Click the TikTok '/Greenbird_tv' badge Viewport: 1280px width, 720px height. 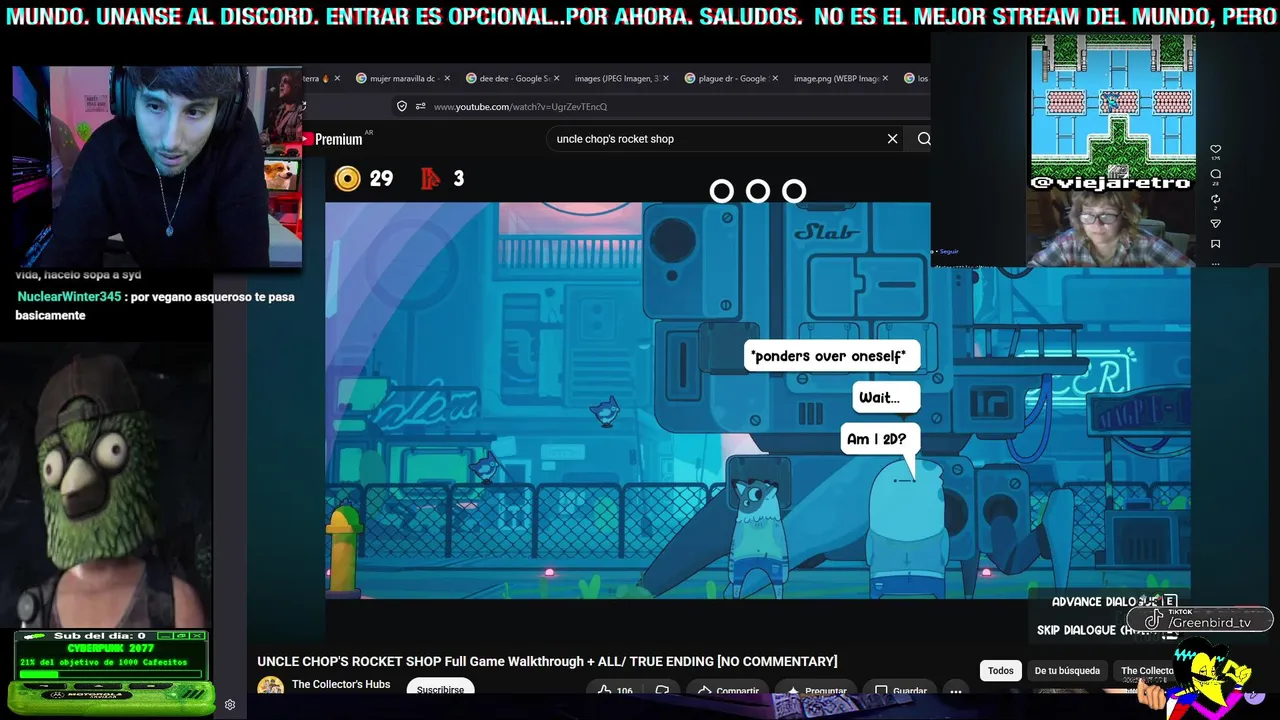1200,620
